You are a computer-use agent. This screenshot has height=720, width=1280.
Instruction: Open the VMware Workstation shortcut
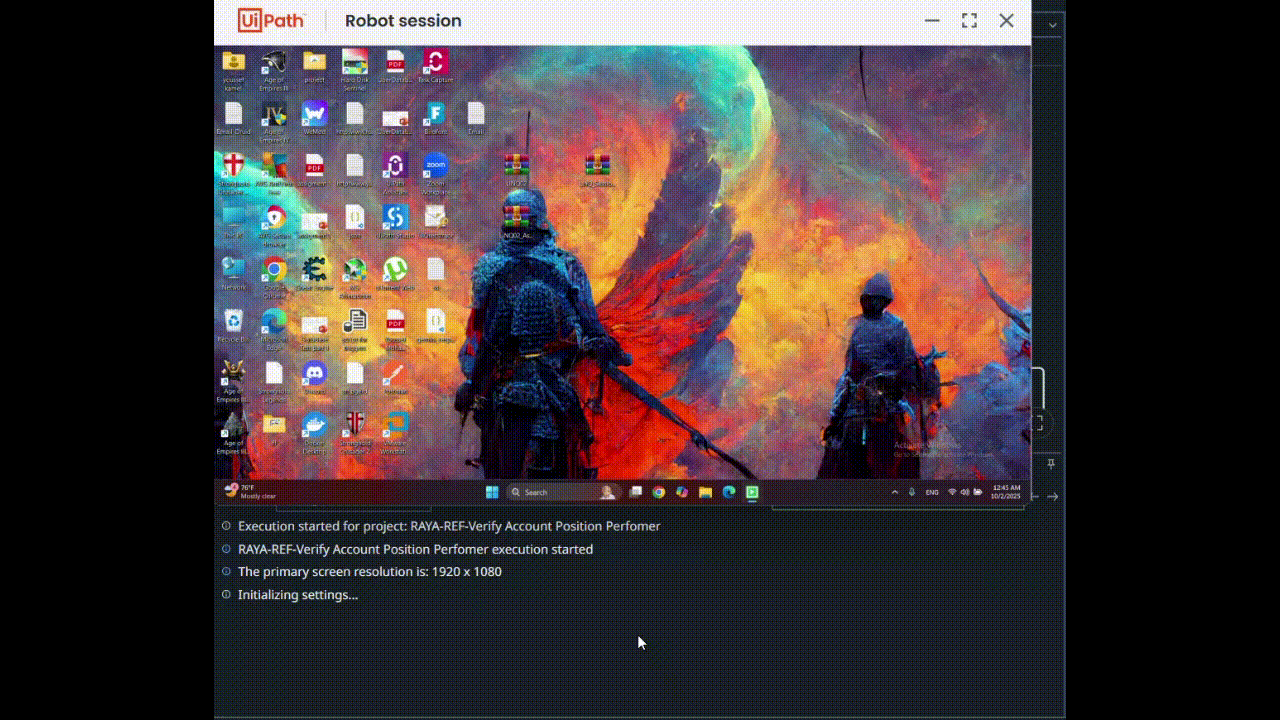click(x=395, y=430)
